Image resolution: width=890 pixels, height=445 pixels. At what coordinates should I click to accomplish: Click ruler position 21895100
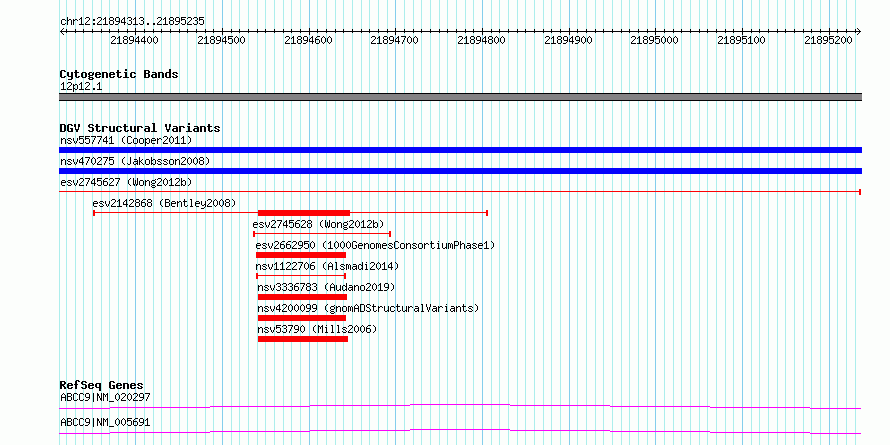tap(742, 40)
